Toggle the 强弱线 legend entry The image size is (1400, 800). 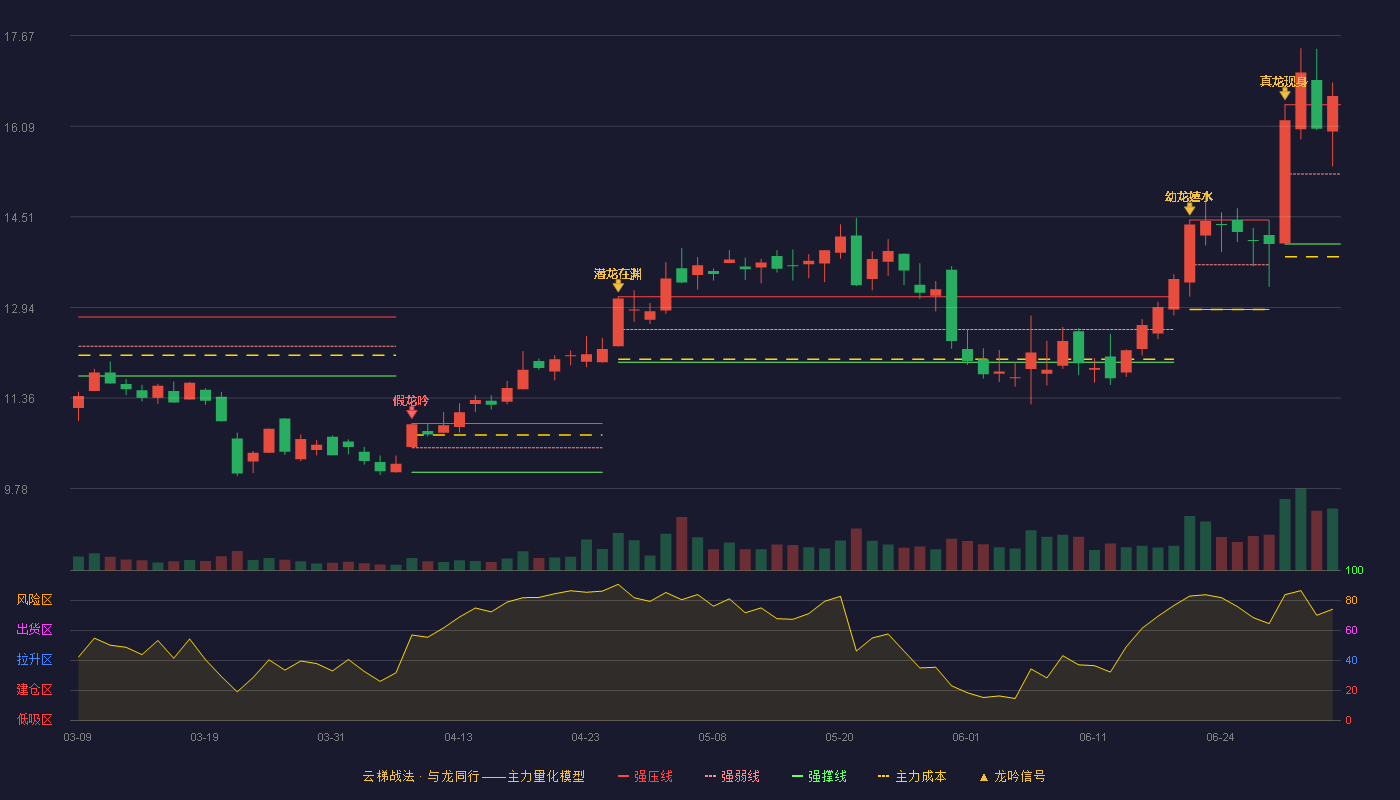[x=732, y=776]
